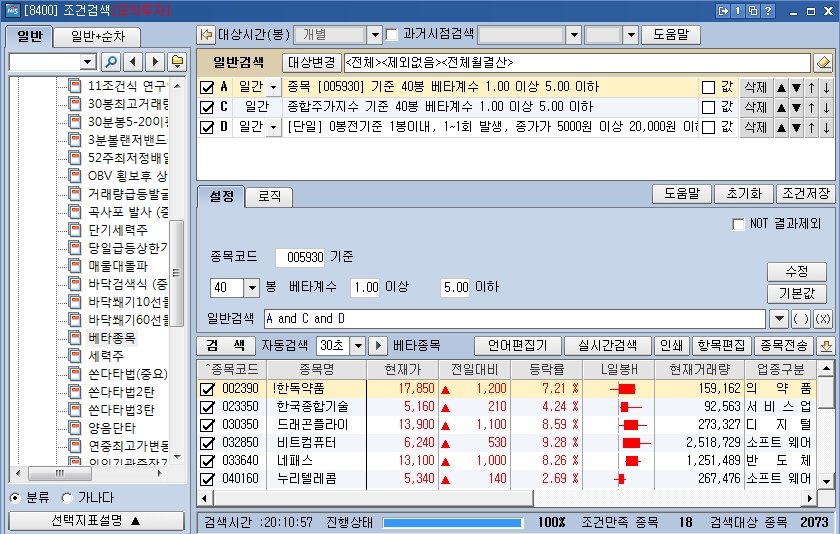
Task: Click the magnifier search icon in left panel
Action: coord(111,62)
